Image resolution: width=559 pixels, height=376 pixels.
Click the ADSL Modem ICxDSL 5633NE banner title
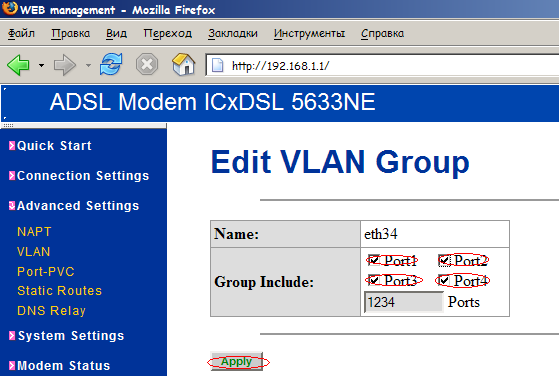point(212,102)
